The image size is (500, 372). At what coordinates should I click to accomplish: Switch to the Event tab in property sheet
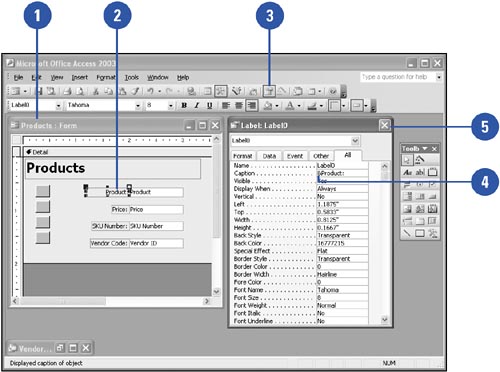[x=295, y=156]
